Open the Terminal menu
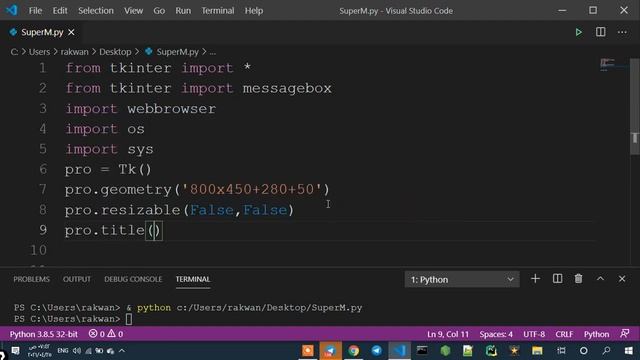The width and height of the screenshot is (640, 360). (218, 11)
